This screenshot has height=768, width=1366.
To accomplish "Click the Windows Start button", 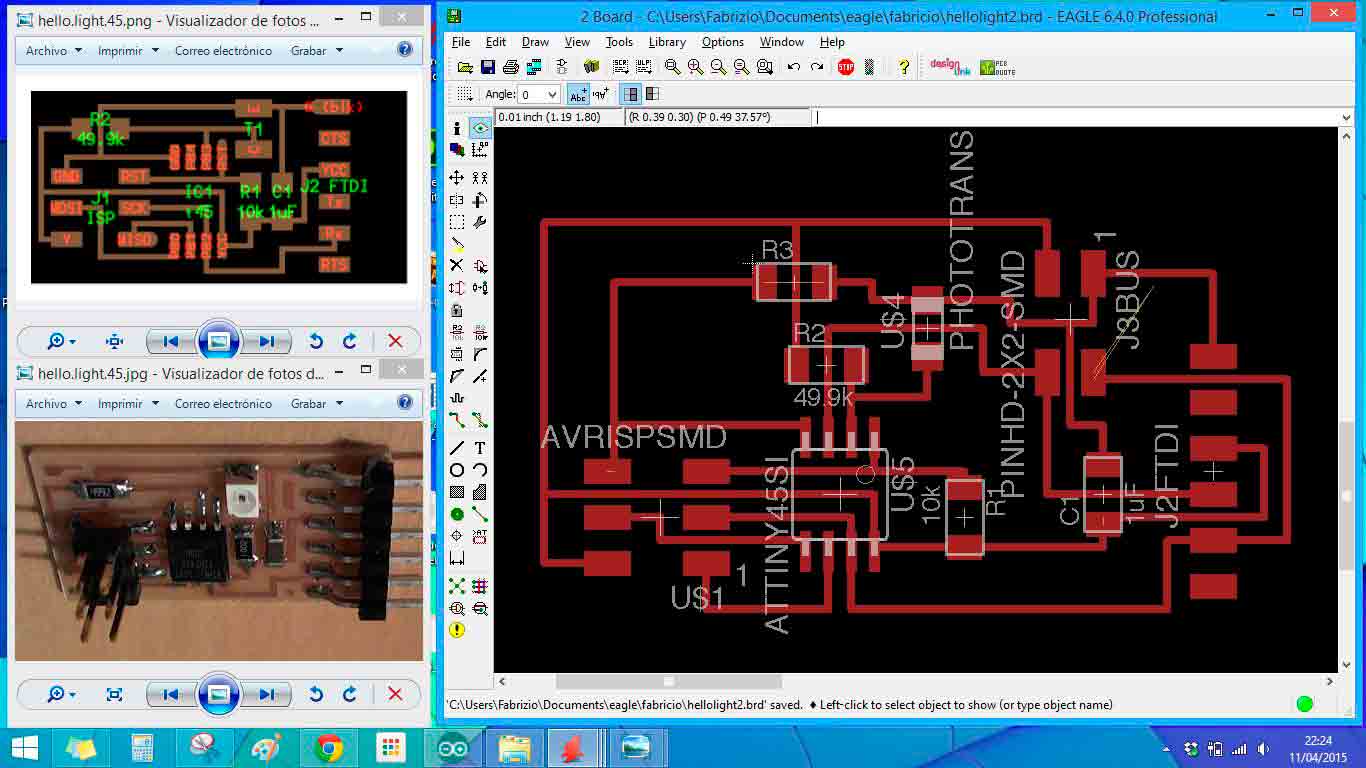I will coord(25,747).
